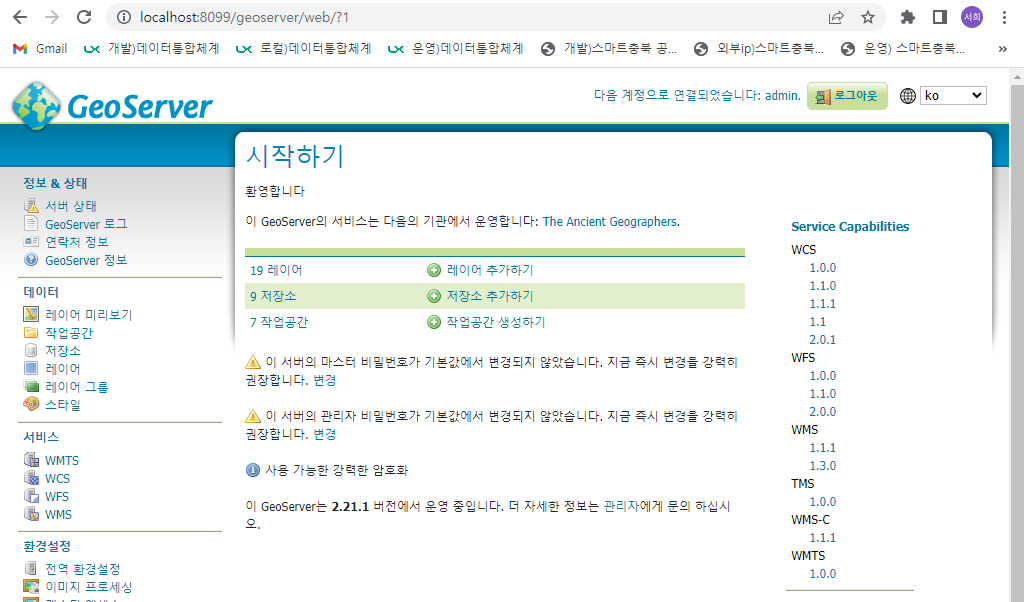Open WMS 1.1.1 capabilities link
The width and height of the screenshot is (1024, 602).
coord(822,447)
